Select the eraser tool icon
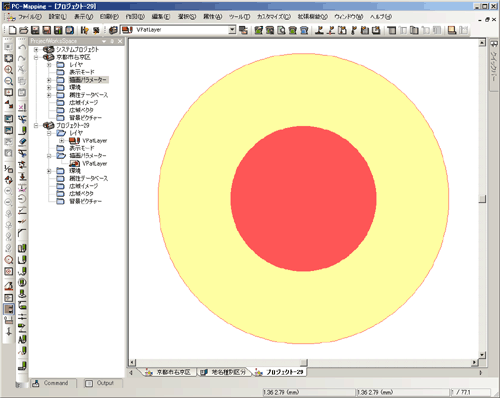 pos(22,141)
